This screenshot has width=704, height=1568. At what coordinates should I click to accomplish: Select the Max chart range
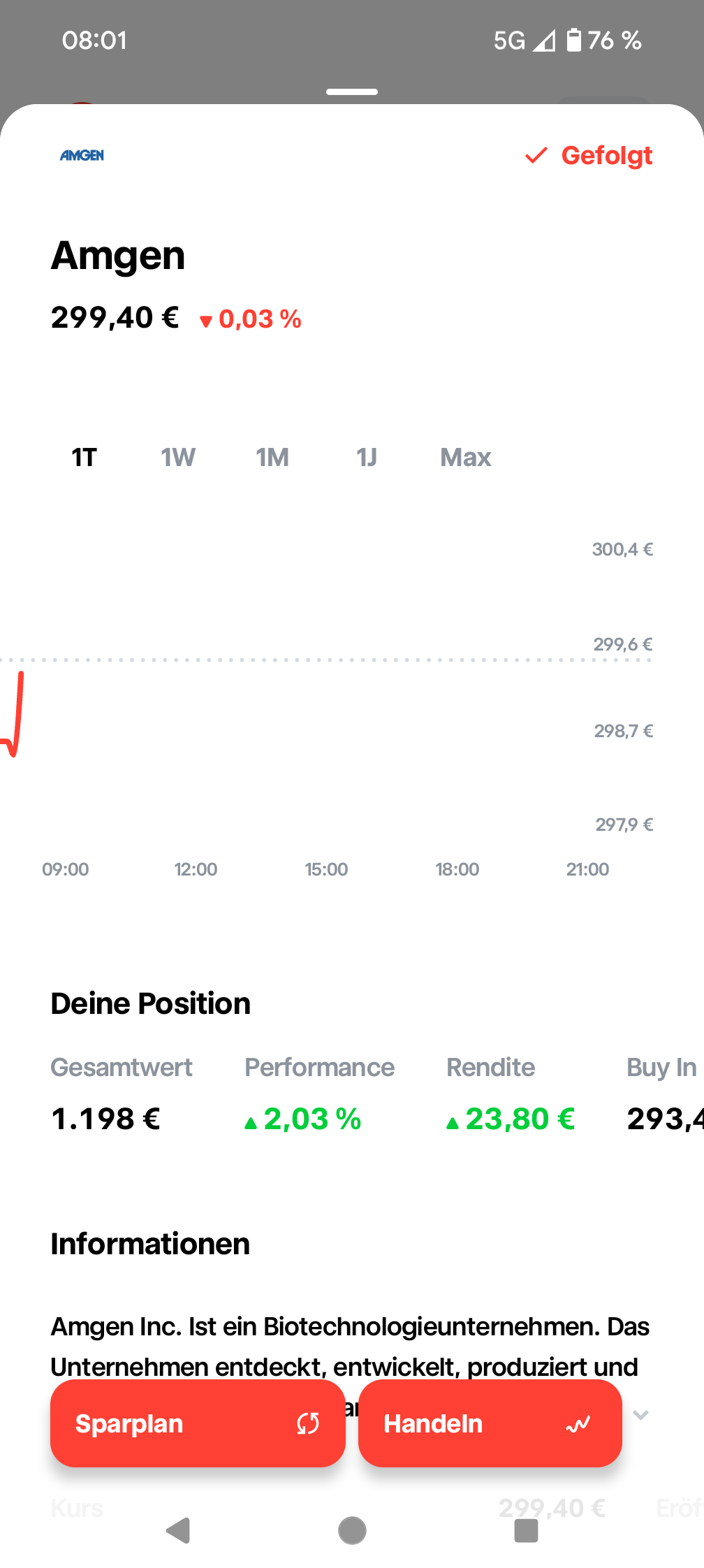(x=466, y=458)
